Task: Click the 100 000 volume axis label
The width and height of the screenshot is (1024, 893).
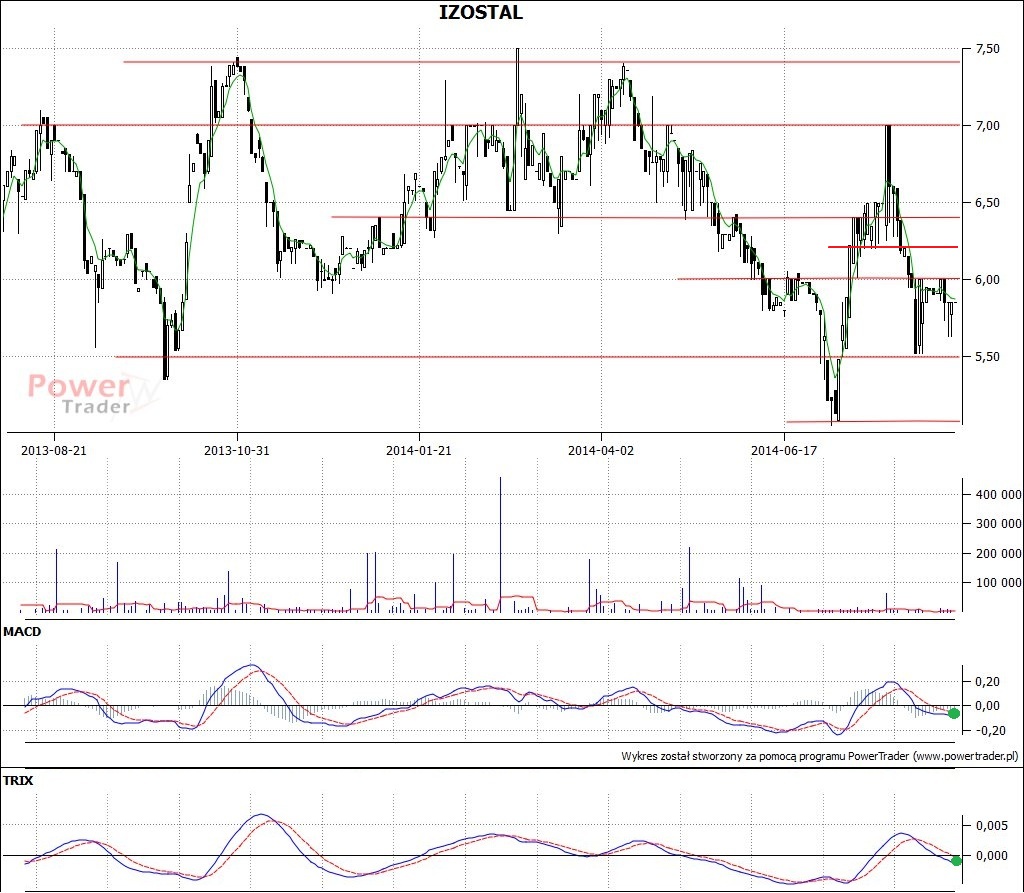Action: [999, 582]
